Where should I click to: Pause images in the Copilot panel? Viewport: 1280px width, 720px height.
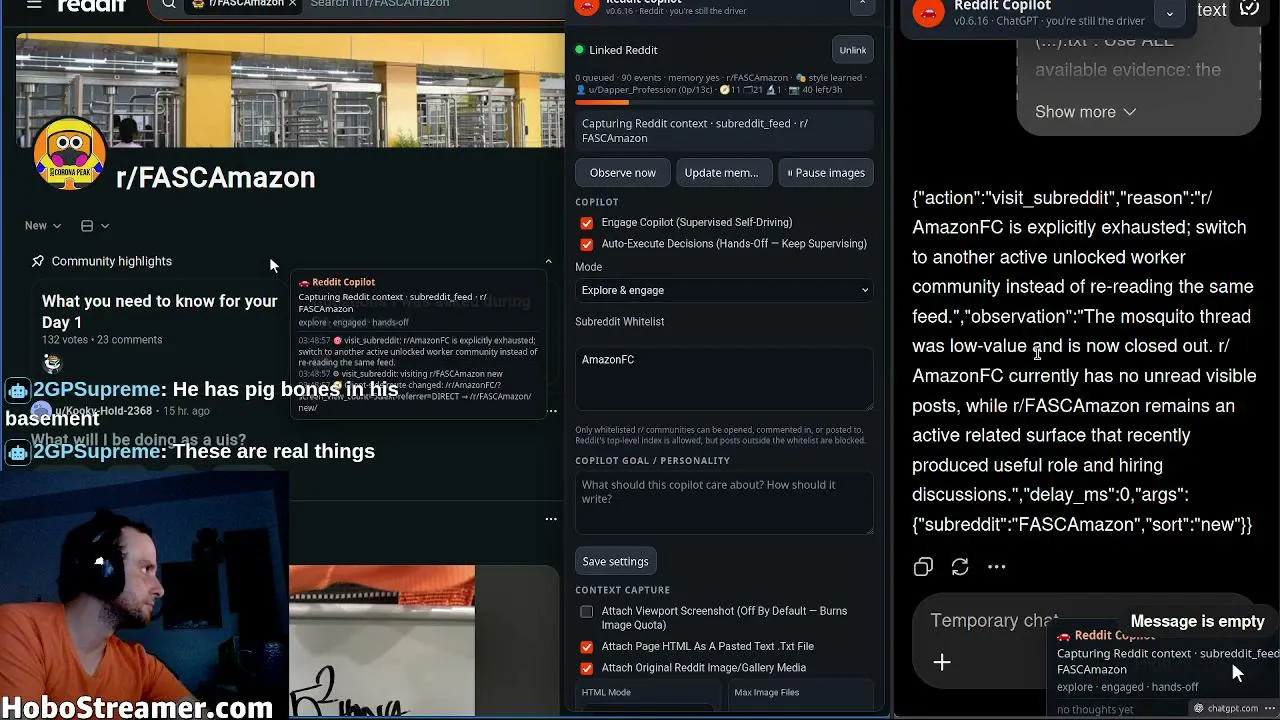(x=826, y=173)
